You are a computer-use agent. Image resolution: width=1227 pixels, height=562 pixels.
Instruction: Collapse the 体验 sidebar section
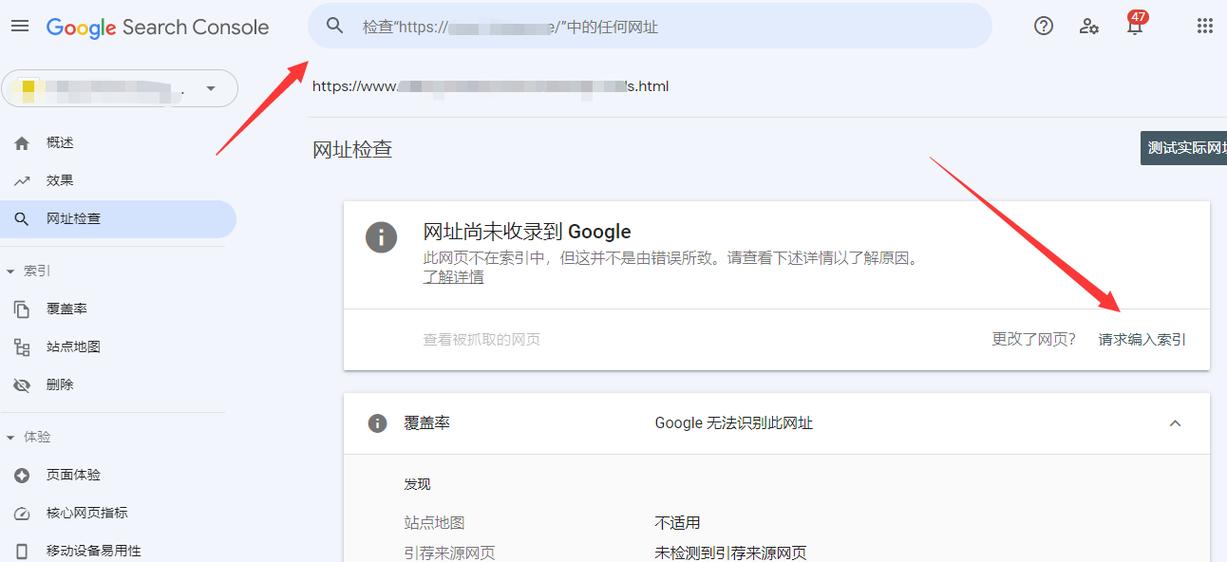28,437
